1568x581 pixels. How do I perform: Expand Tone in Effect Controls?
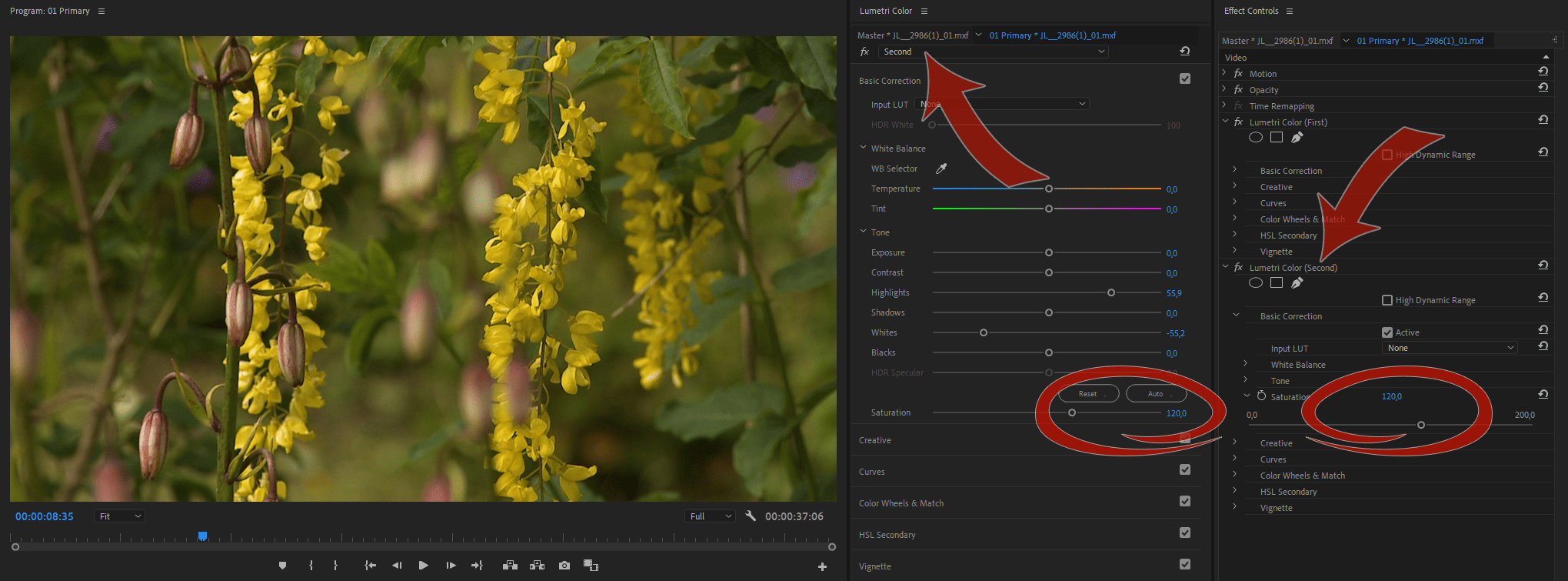1246,379
